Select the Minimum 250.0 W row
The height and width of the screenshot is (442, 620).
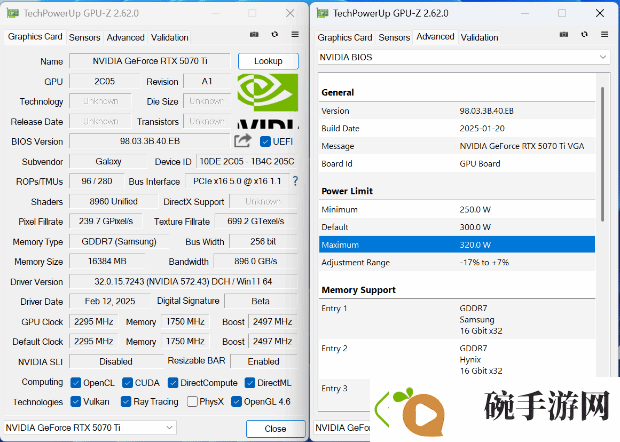tap(457, 210)
